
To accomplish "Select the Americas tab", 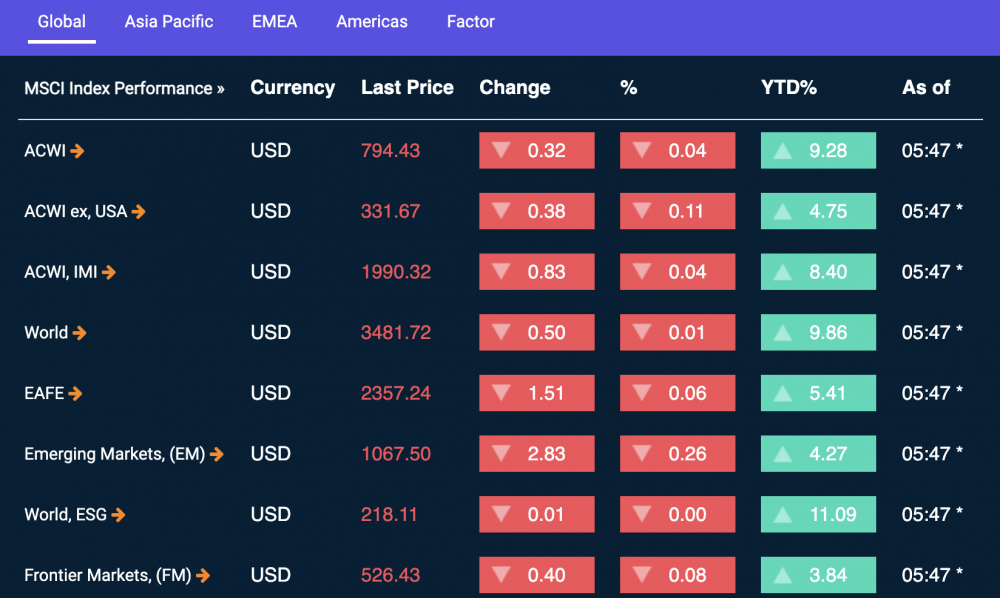I will [372, 22].
